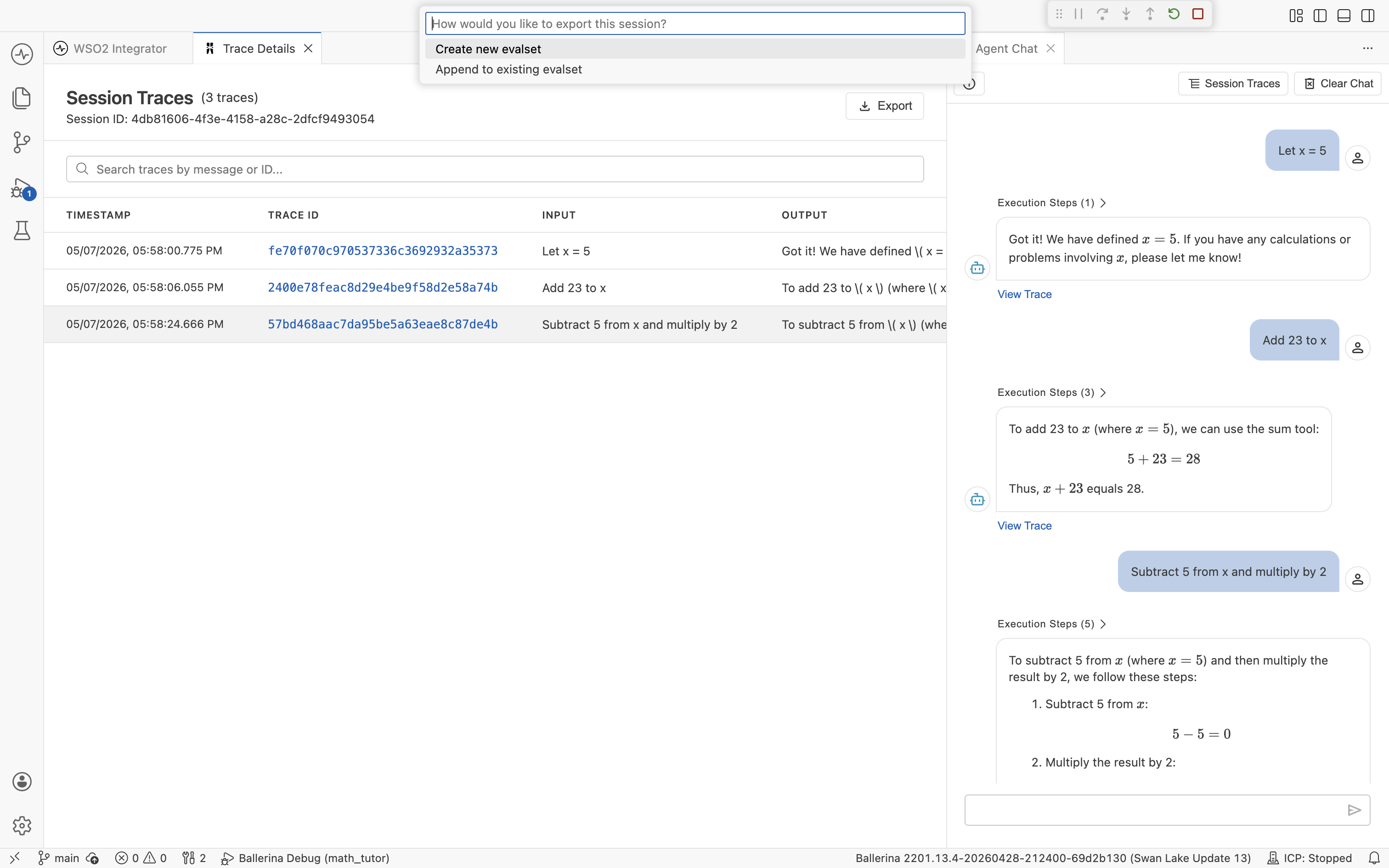Open trace ID 2400e78feac8d29e4be9f58d2e58a74b

point(382,287)
